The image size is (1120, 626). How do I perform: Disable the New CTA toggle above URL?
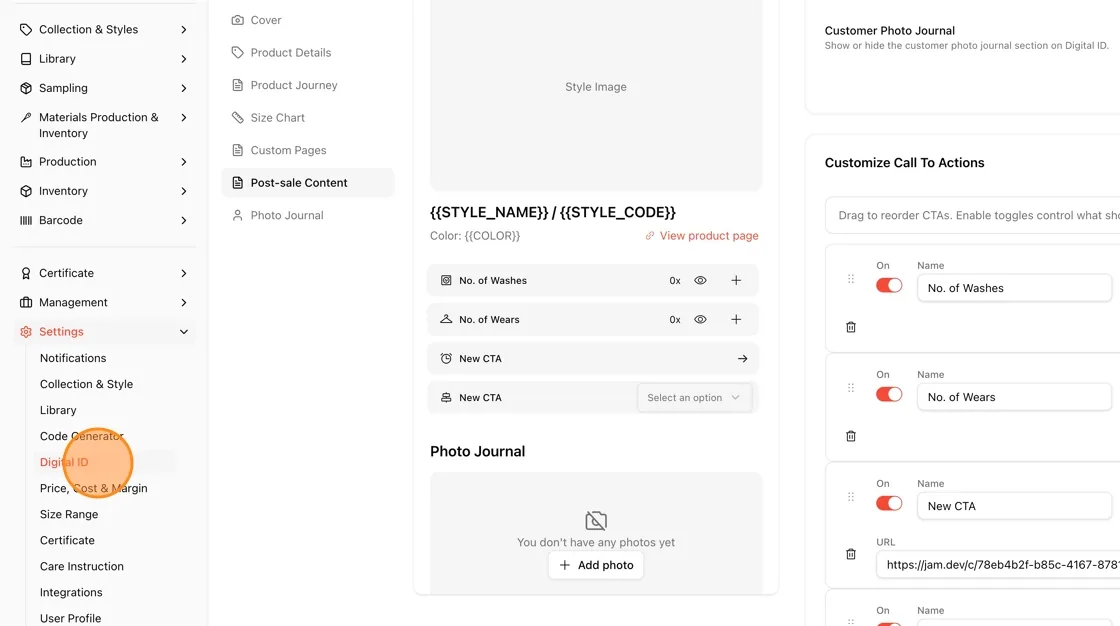tap(889, 504)
